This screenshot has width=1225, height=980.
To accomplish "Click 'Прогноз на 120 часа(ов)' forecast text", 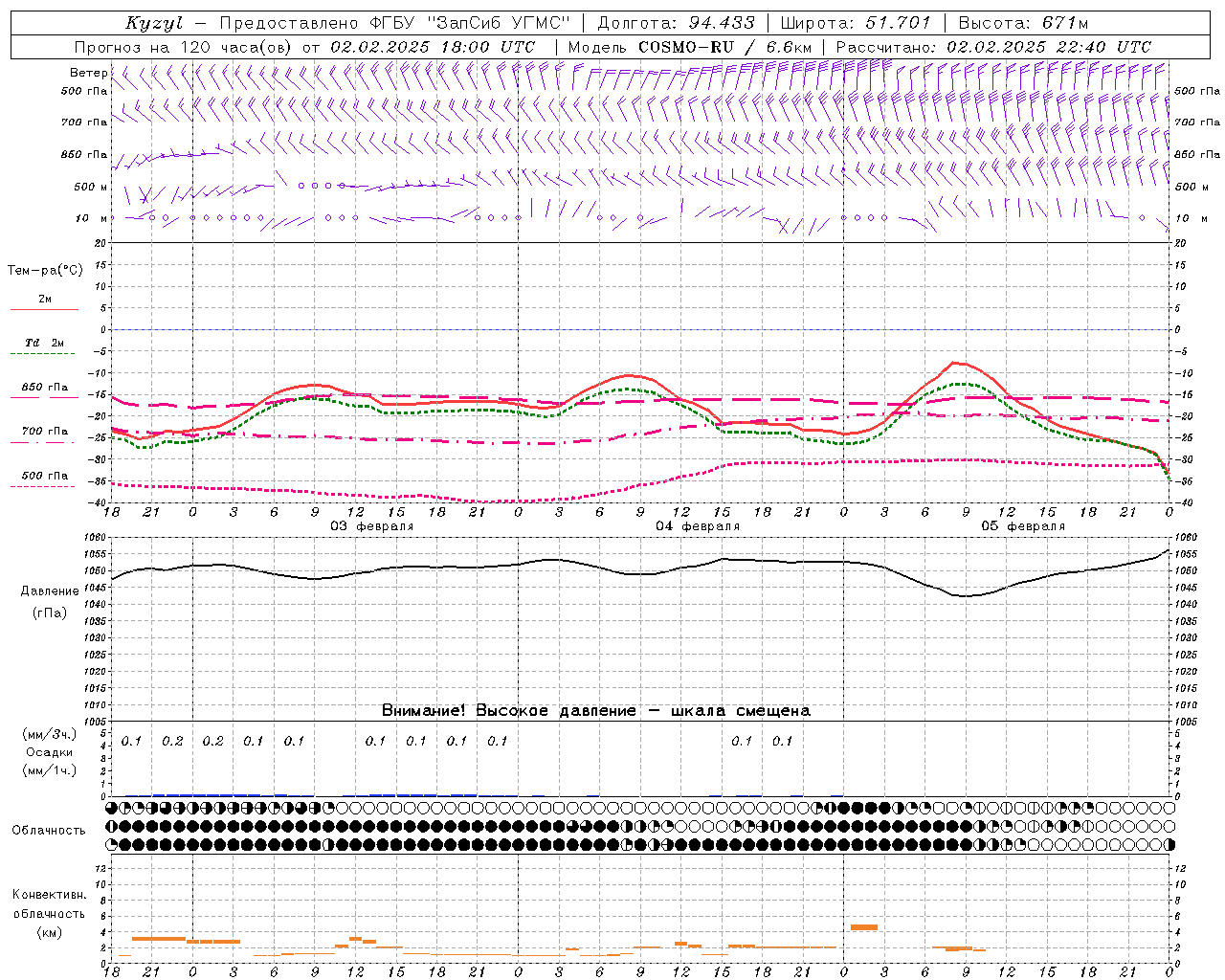I will 184,47.
